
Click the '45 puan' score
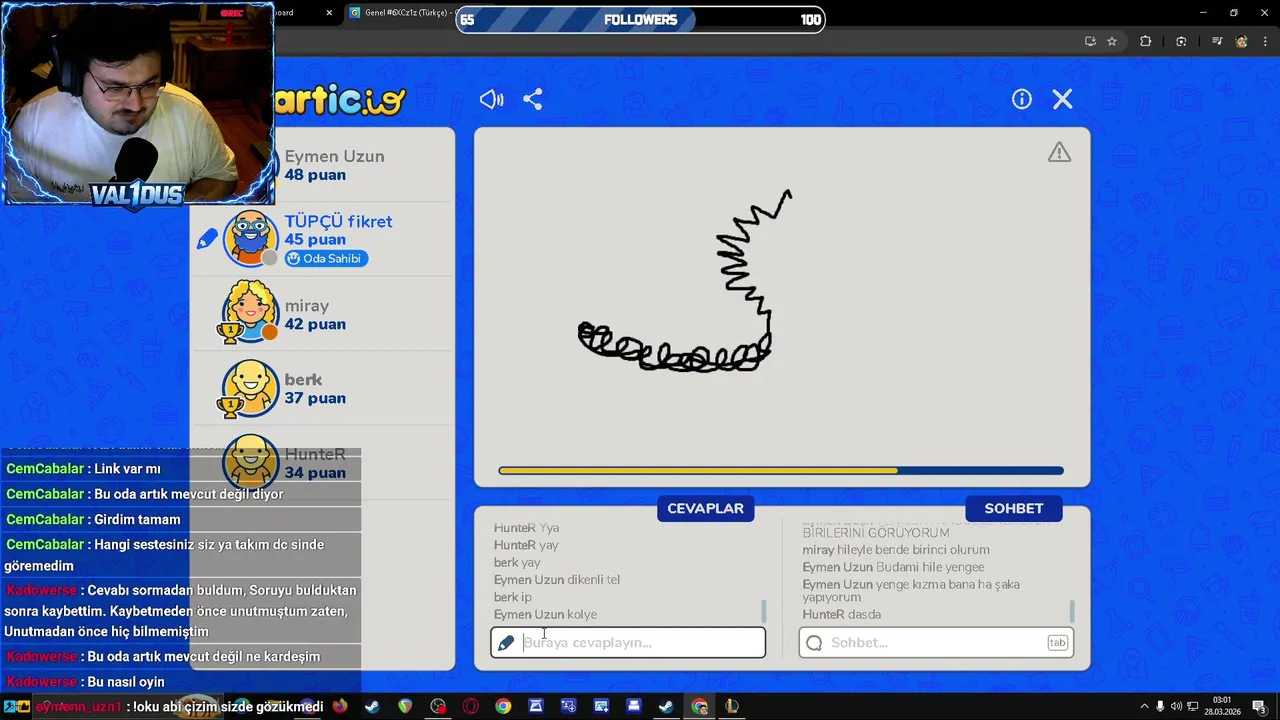pyautogui.click(x=315, y=240)
